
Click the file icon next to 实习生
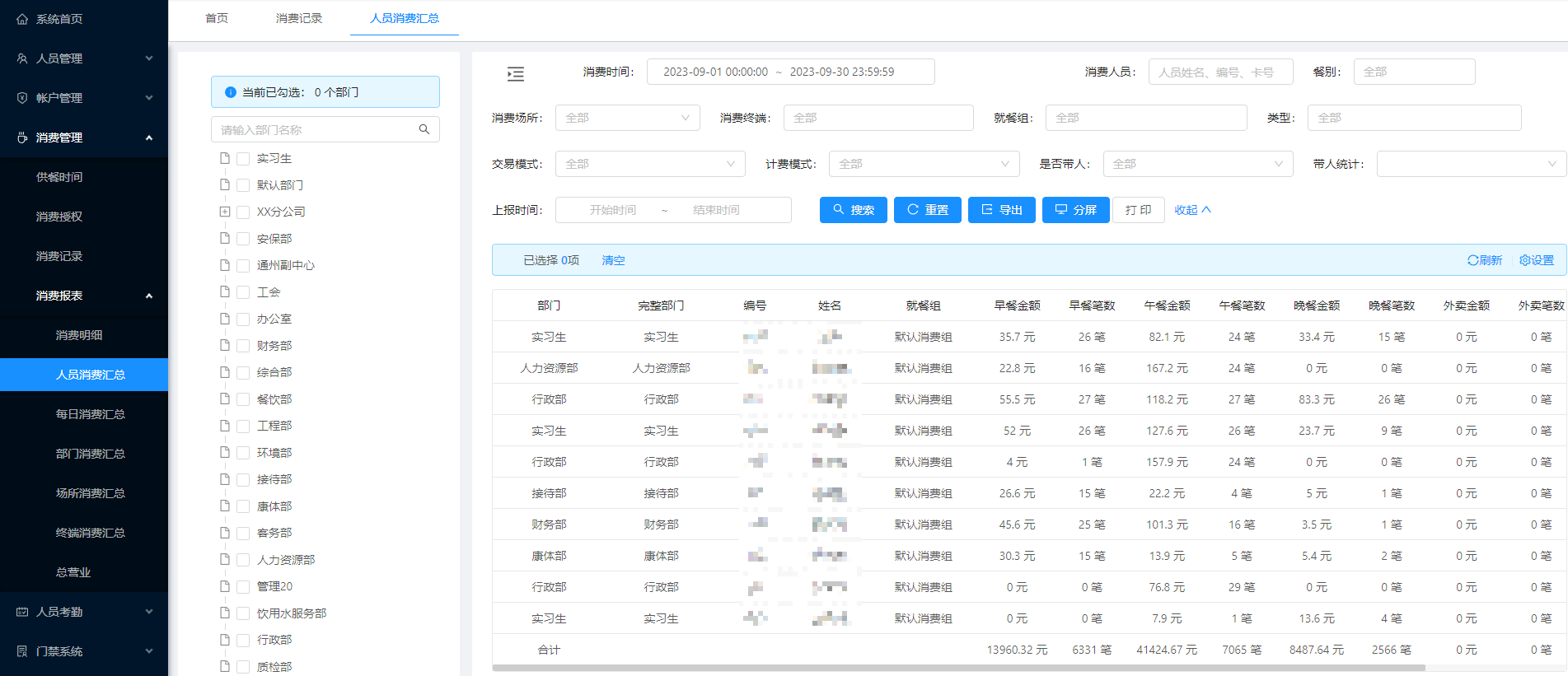pos(225,158)
